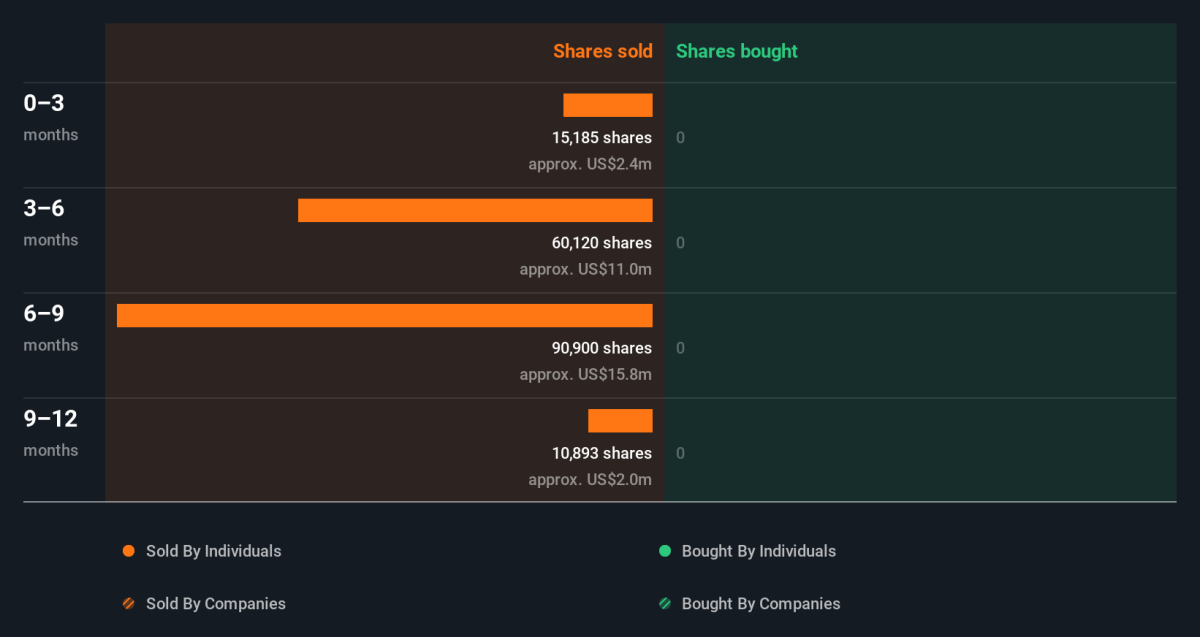Viewport: 1200px width, 637px height.
Task: Select the 6–9 months orange bar
Action: pos(385,315)
